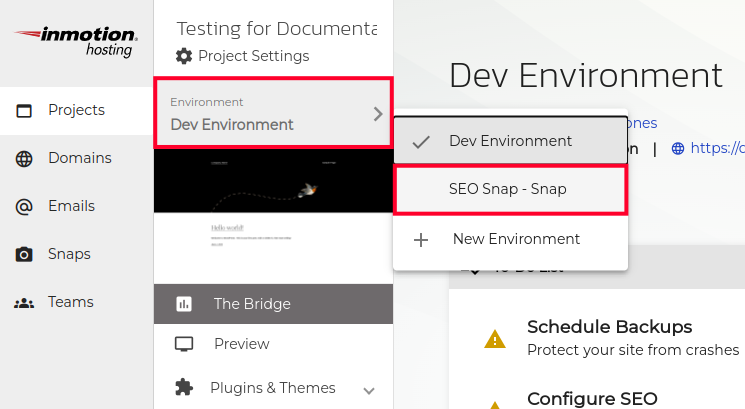Click the arrow beside Dev Environment selector
745x409 pixels.
point(378,114)
